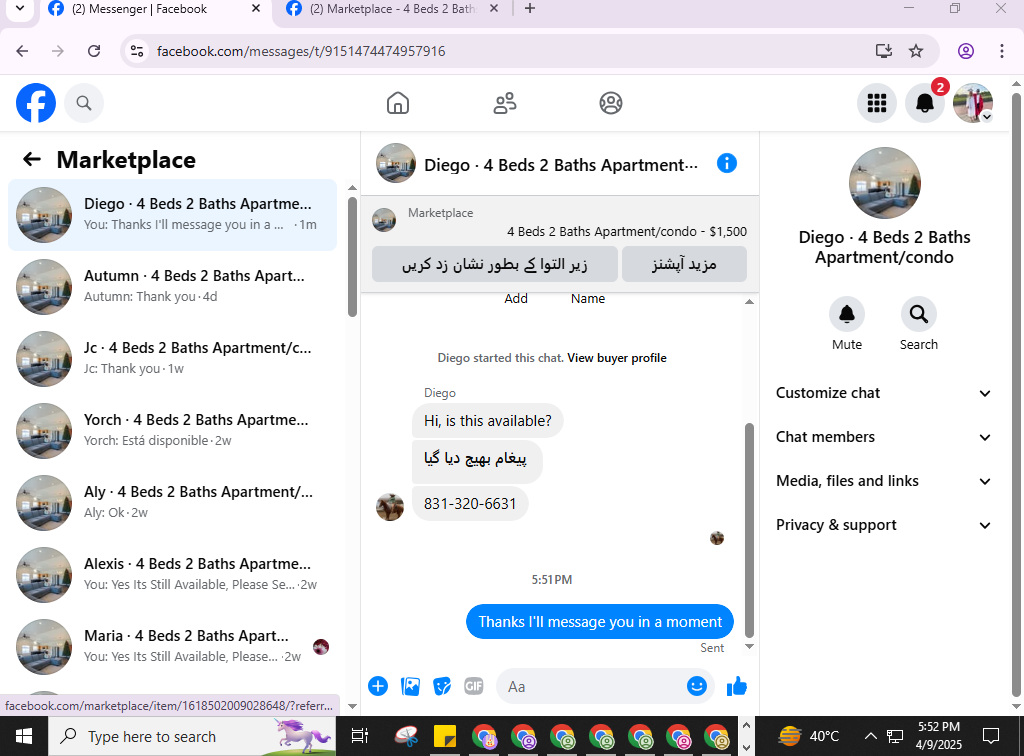Open more actions plus icon
Viewport: 1024px width, 756px height.
pos(378,686)
